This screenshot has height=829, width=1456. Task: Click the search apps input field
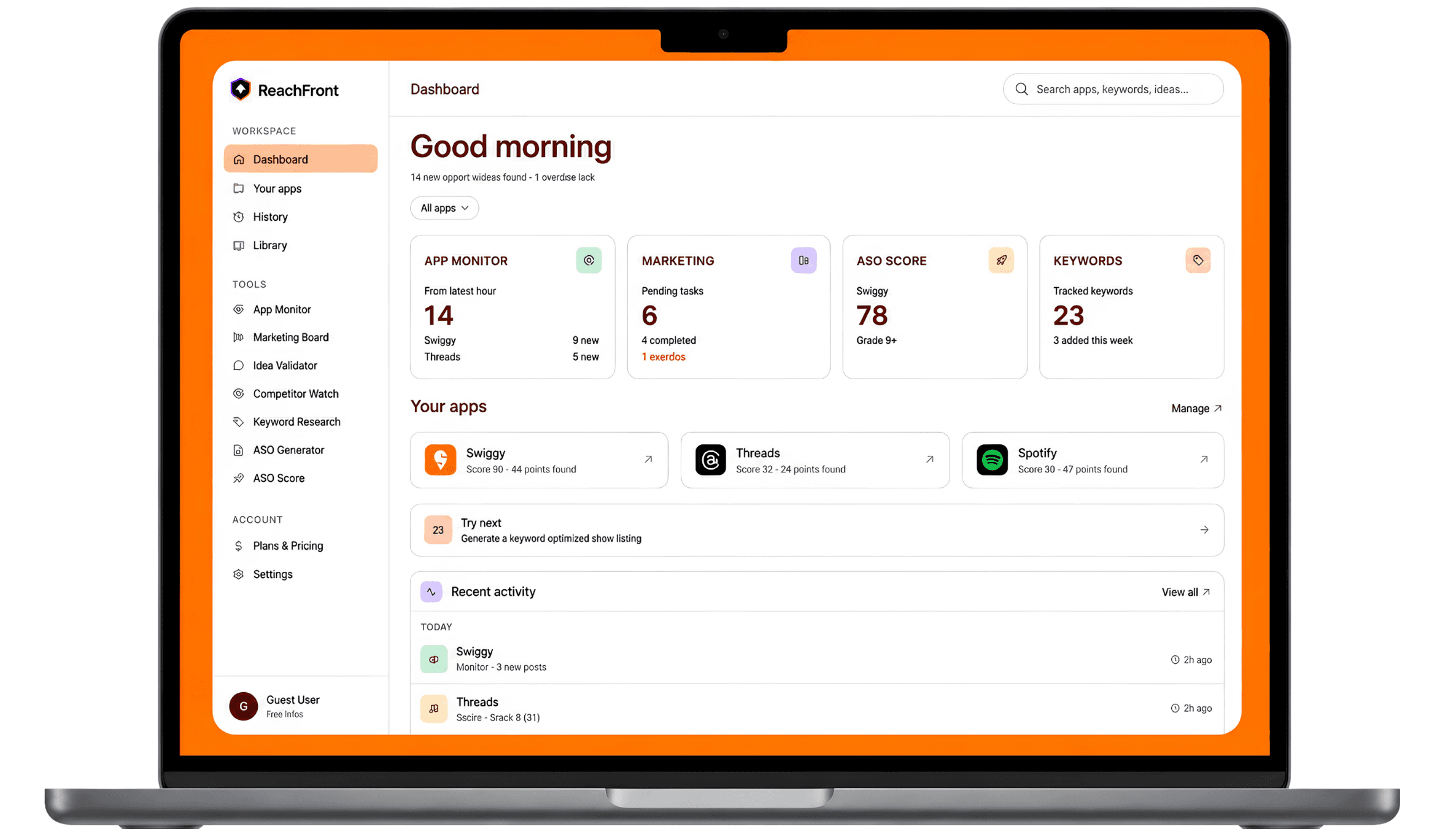pos(1113,89)
